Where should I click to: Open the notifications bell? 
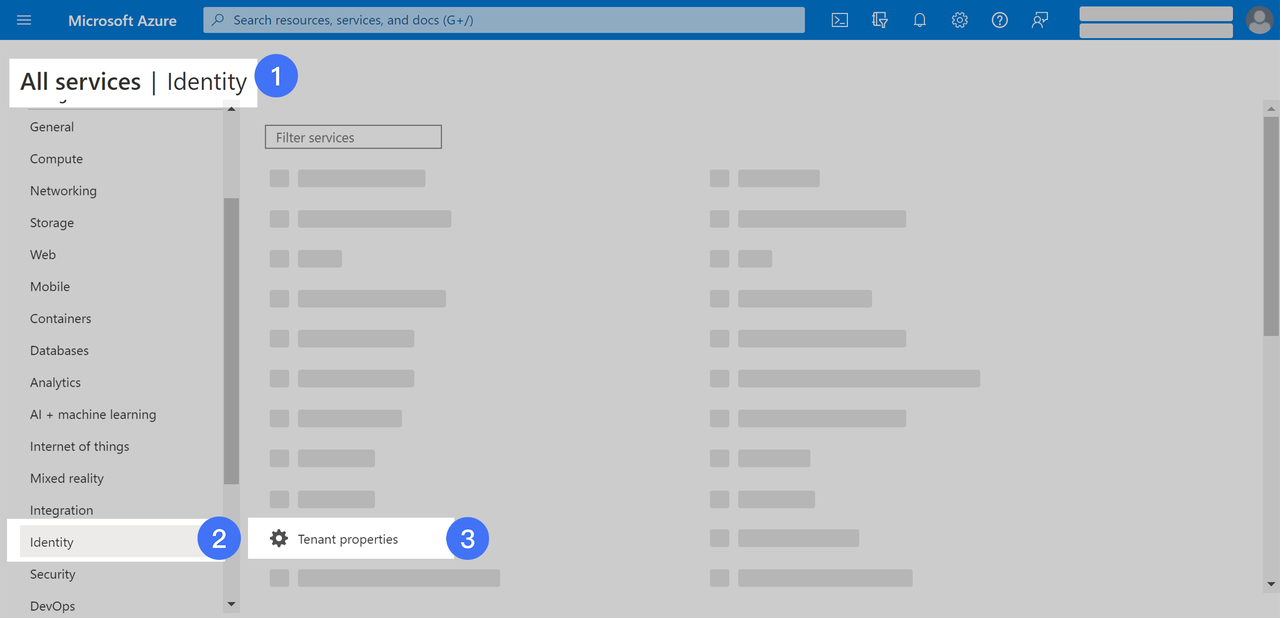920,20
